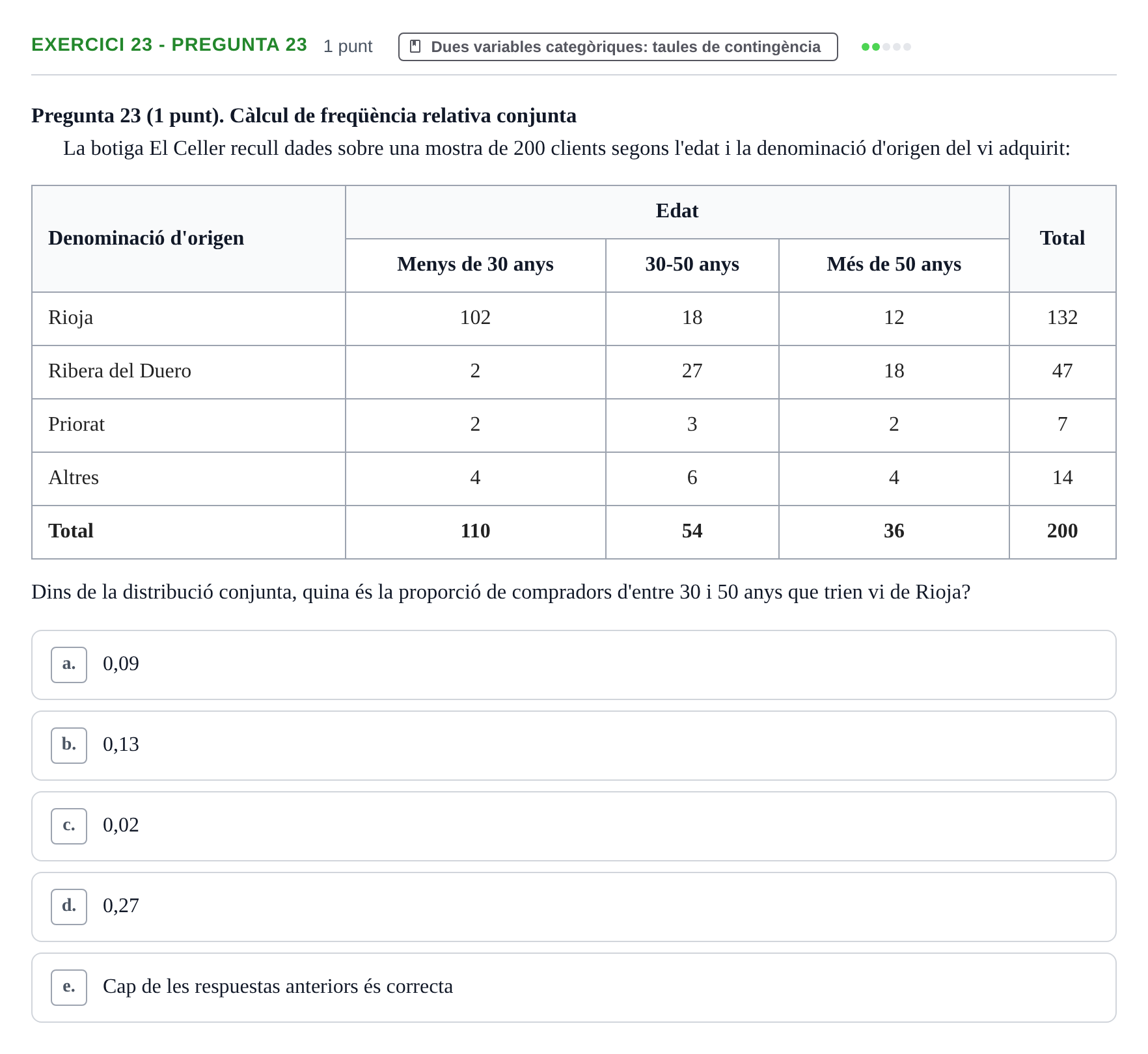Click the Priorat row label
The width and height of the screenshot is (1148, 1054).
[76, 424]
